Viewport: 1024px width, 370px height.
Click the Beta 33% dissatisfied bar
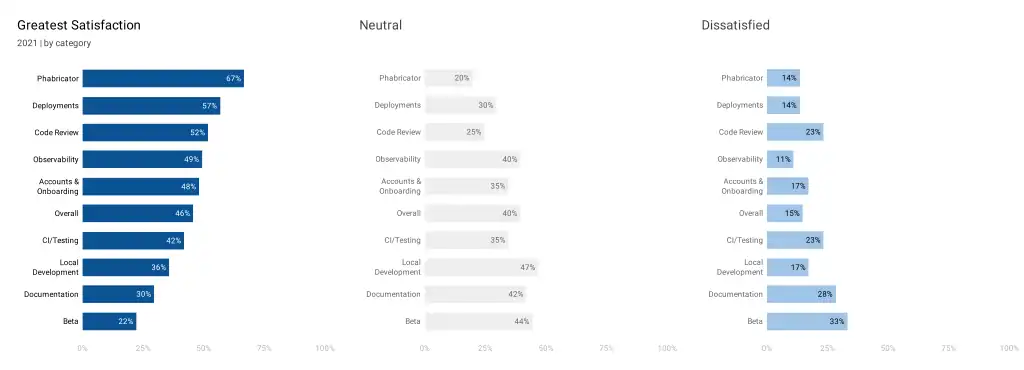[807, 321]
